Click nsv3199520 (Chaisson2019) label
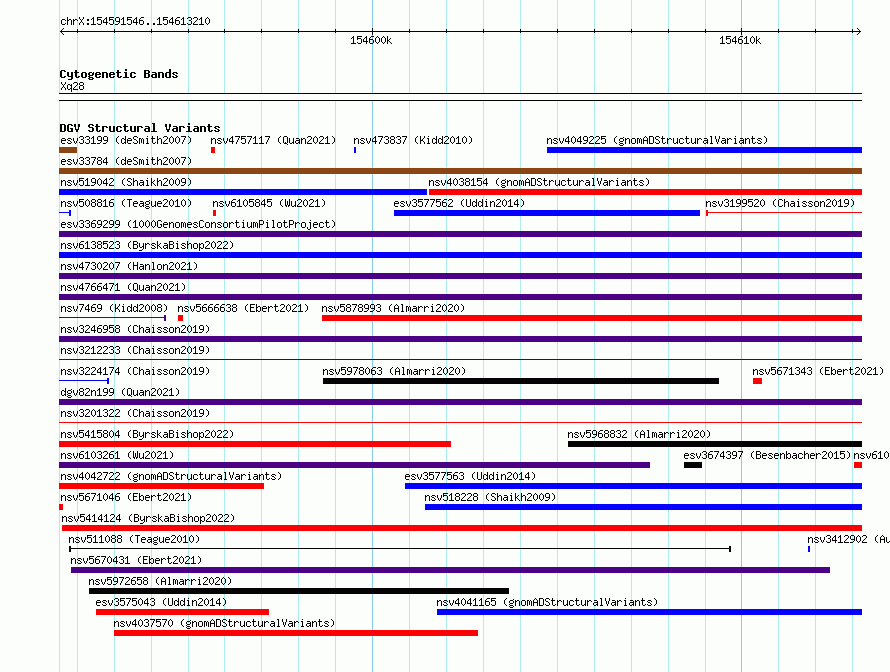Image resolution: width=890 pixels, height=672 pixels. pos(780,203)
